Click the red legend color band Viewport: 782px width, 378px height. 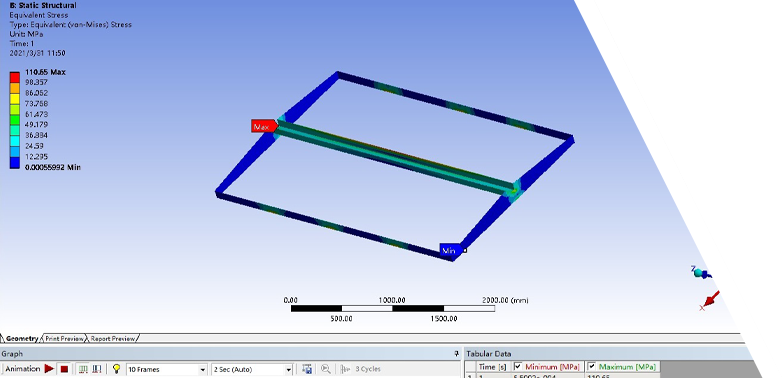tap(15, 77)
